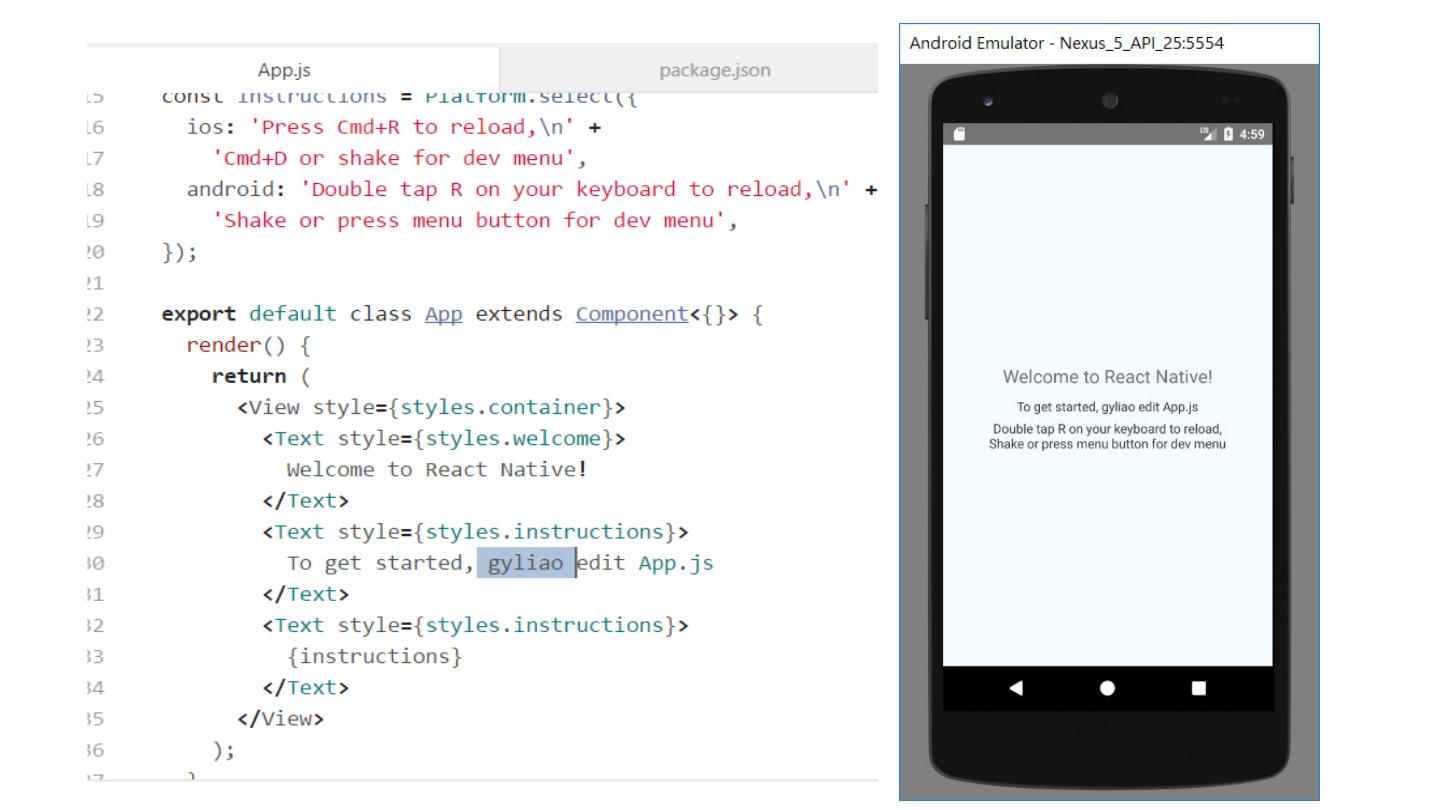Click the SD card status bar icon
Screen dimensions: 1440x810
pos(959,135)
